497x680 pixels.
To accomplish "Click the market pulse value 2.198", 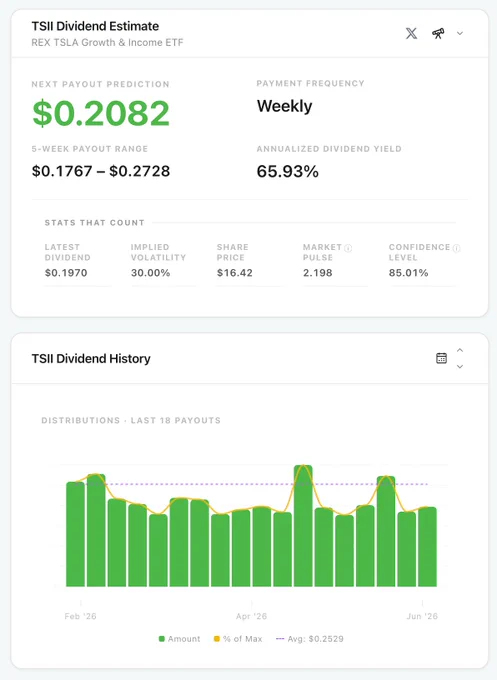I will click(317, 273).
